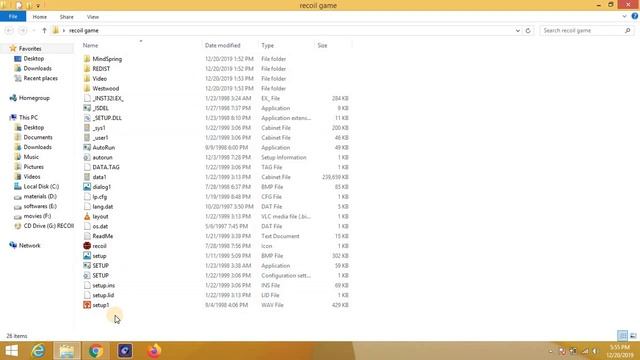Image resolution: width=640 pixels, height=360 pixels.
Task: Open Google Chrome from the taskbar
Action: pos(96,351)
